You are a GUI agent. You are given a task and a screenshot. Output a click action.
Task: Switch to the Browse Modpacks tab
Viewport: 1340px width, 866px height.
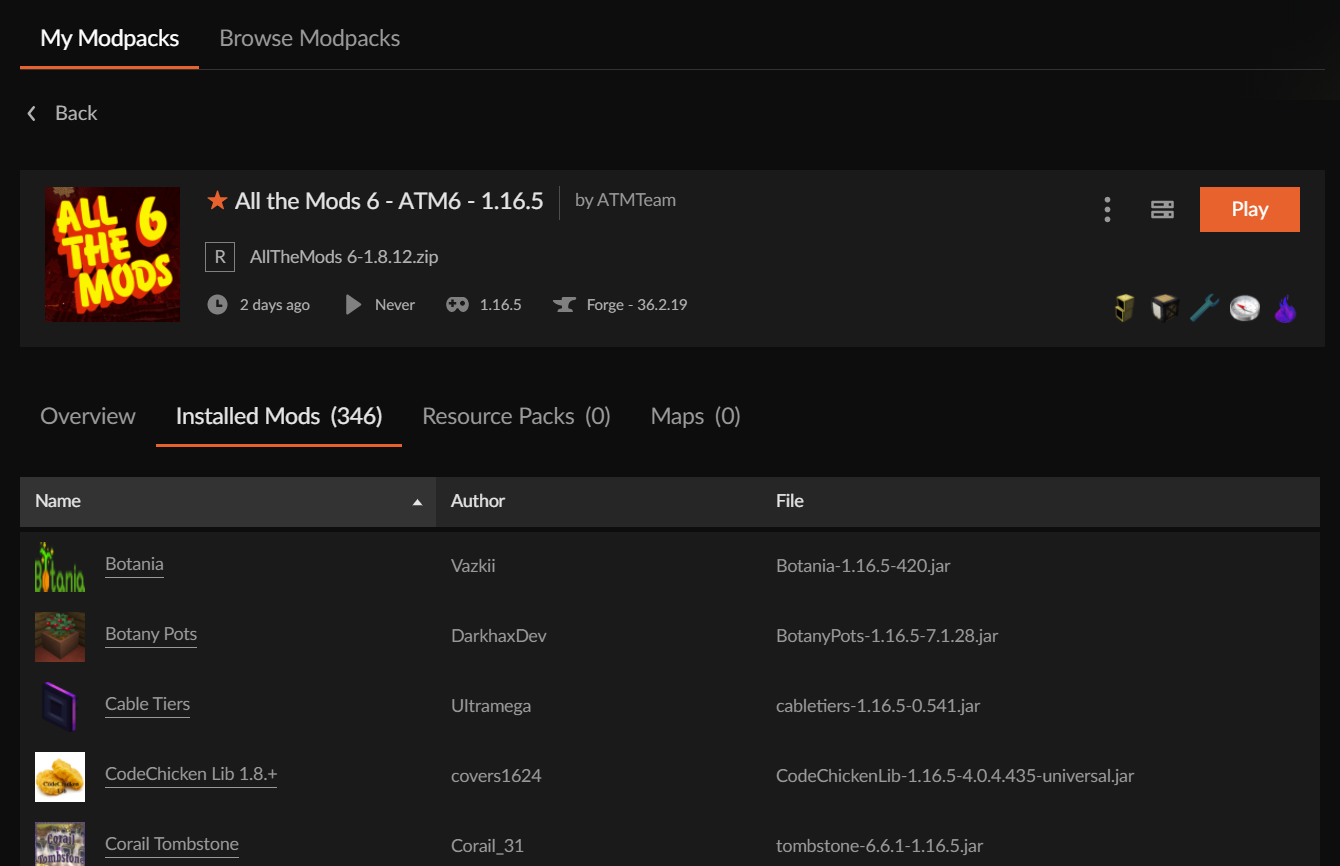click(310, 38)
